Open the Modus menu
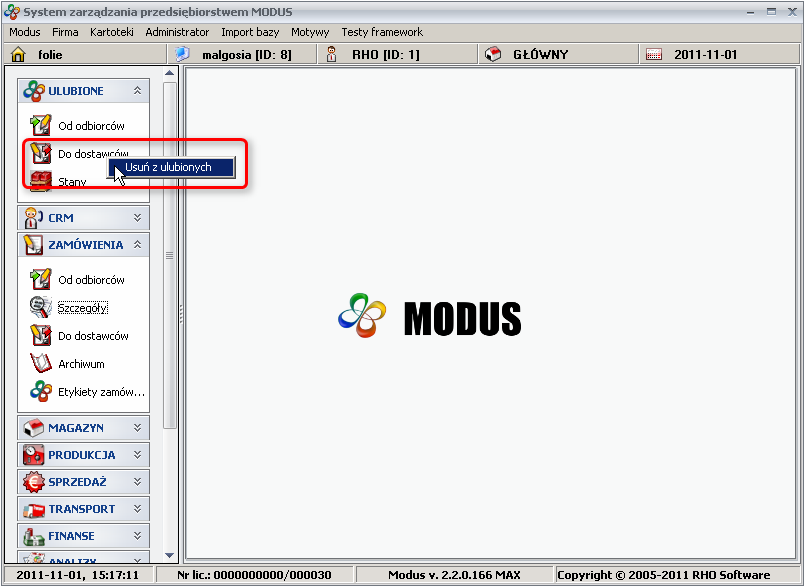 point(25,32)
